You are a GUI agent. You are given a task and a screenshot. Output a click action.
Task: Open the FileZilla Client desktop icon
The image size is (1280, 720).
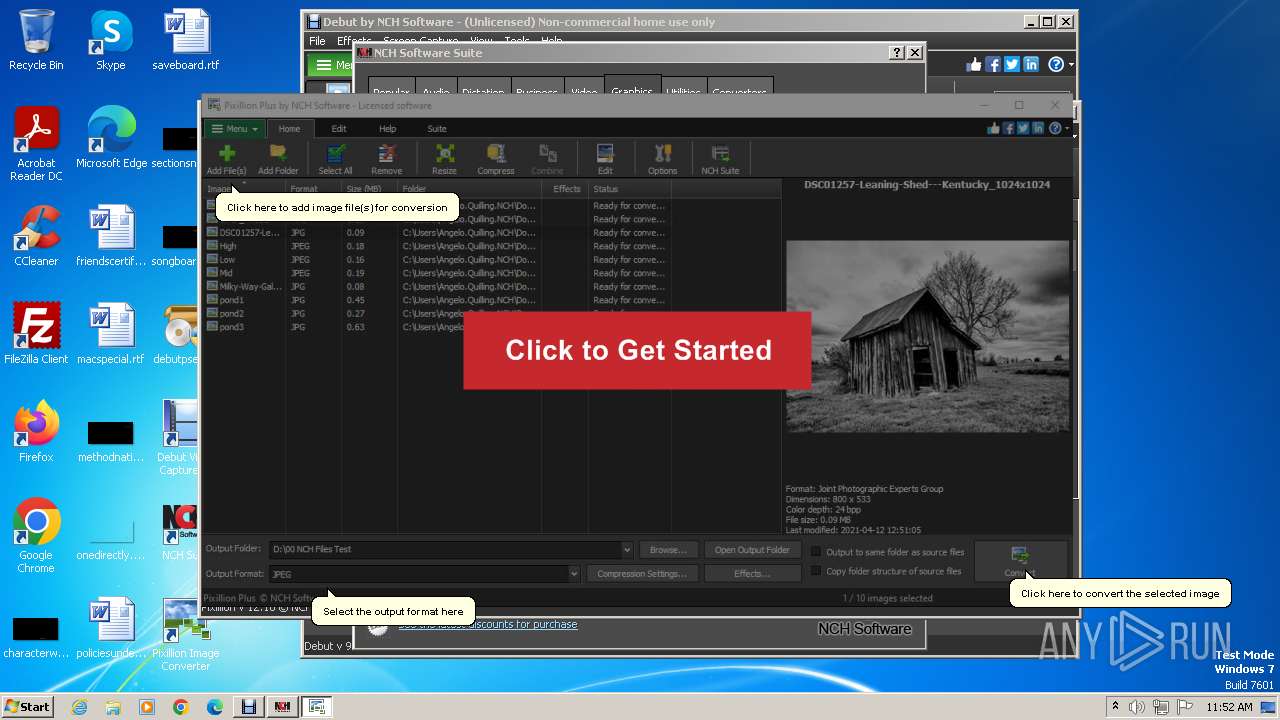[36, 334]
